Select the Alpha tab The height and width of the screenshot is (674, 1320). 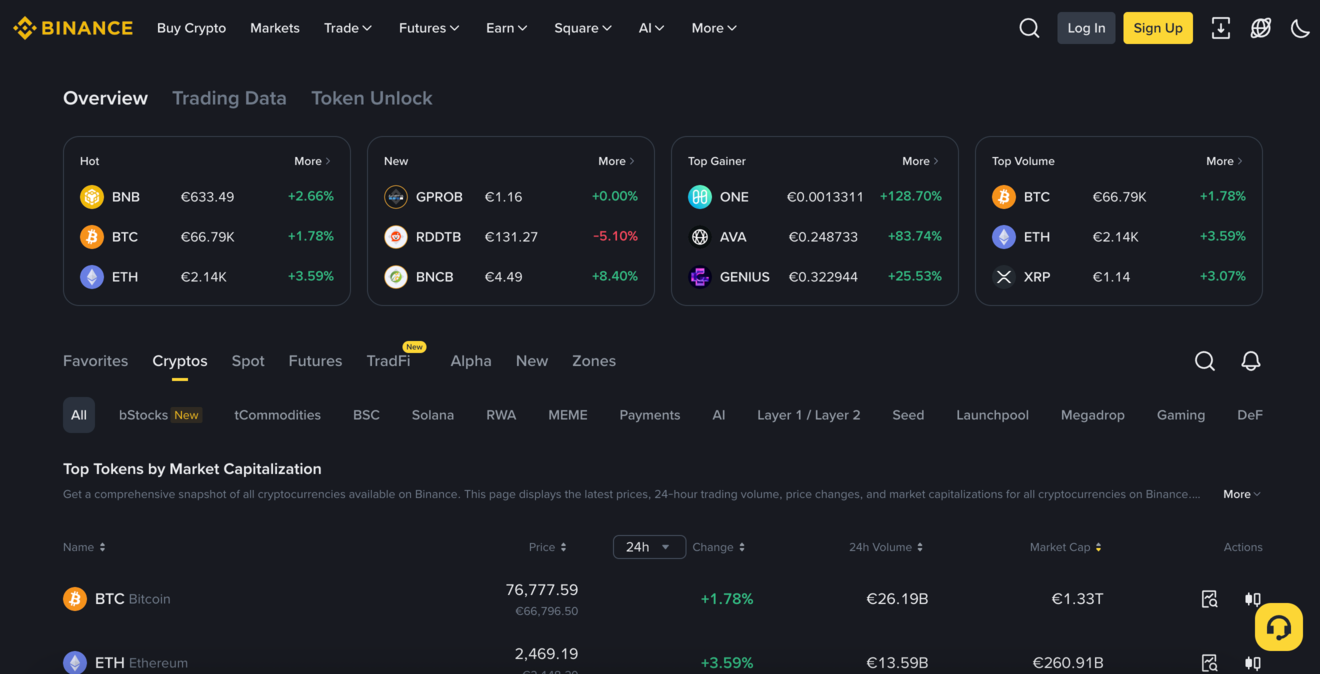pos(471,361)
